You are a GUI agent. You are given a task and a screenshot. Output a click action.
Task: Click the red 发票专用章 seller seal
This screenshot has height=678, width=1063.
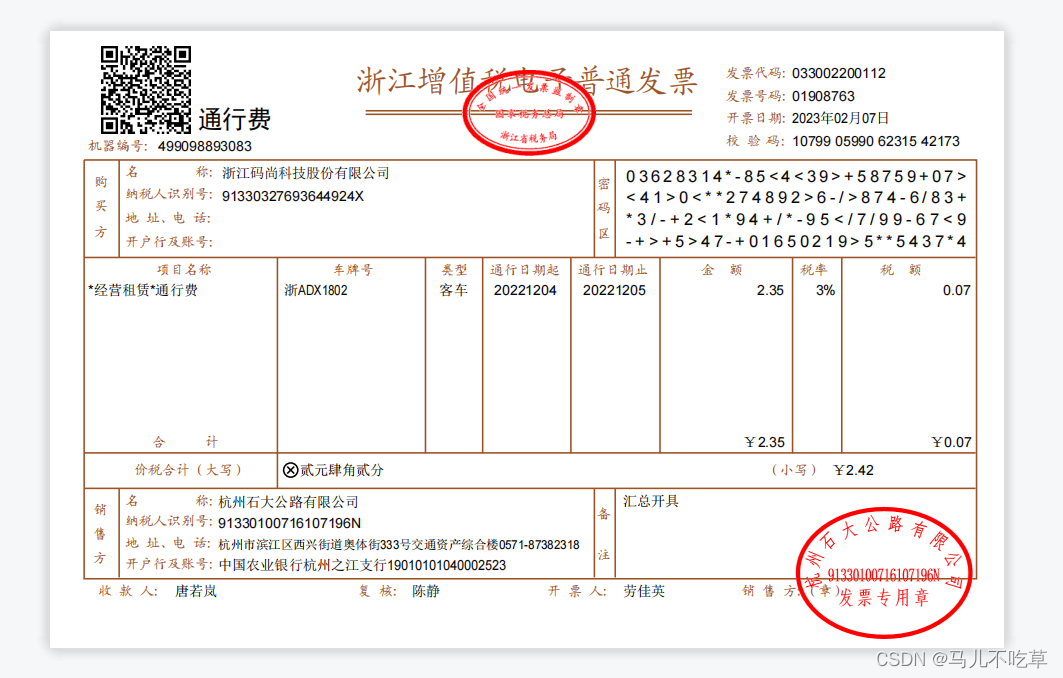pos(883,573)
